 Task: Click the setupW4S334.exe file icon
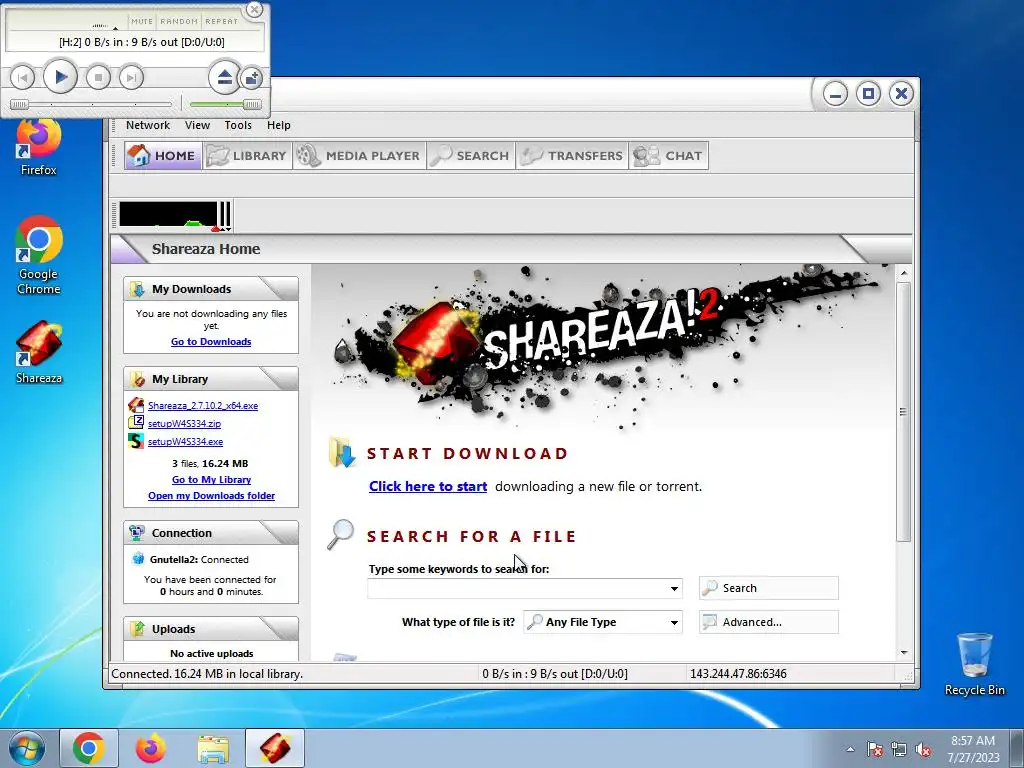coord(136,441)
